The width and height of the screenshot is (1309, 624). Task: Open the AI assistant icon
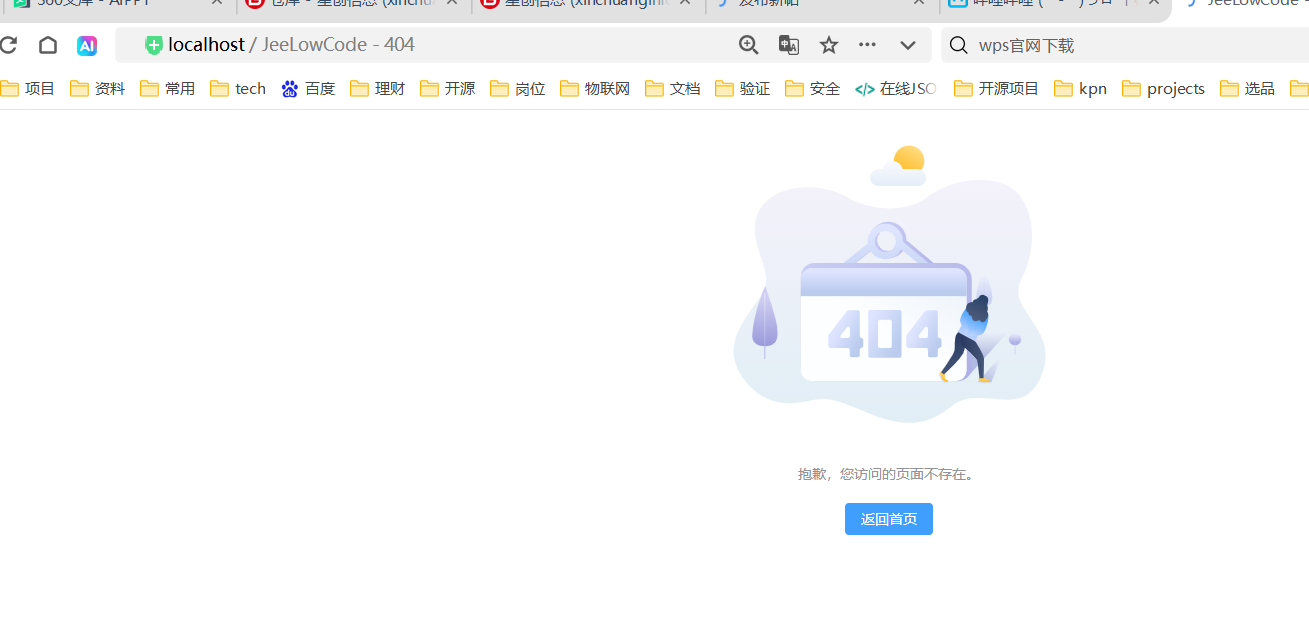[87, 45]
